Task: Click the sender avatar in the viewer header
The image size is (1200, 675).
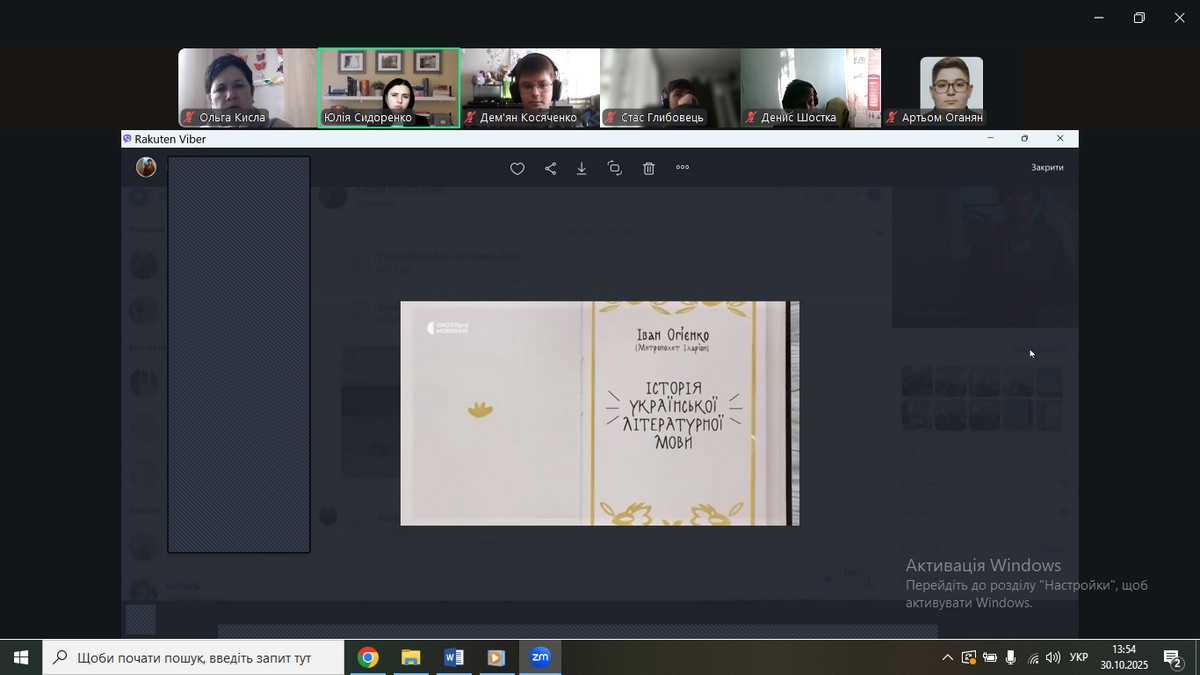Action: point(146,167)
